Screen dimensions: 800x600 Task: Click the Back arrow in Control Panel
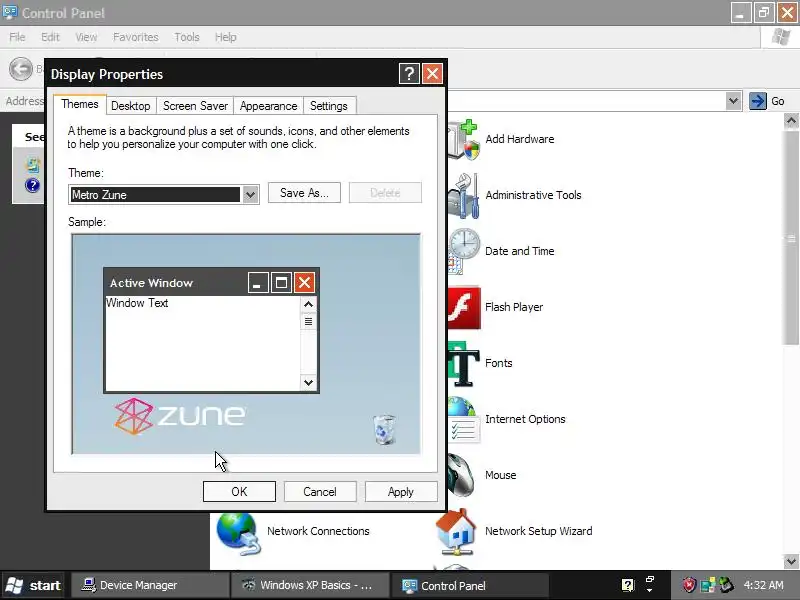[x=21, y=69]
